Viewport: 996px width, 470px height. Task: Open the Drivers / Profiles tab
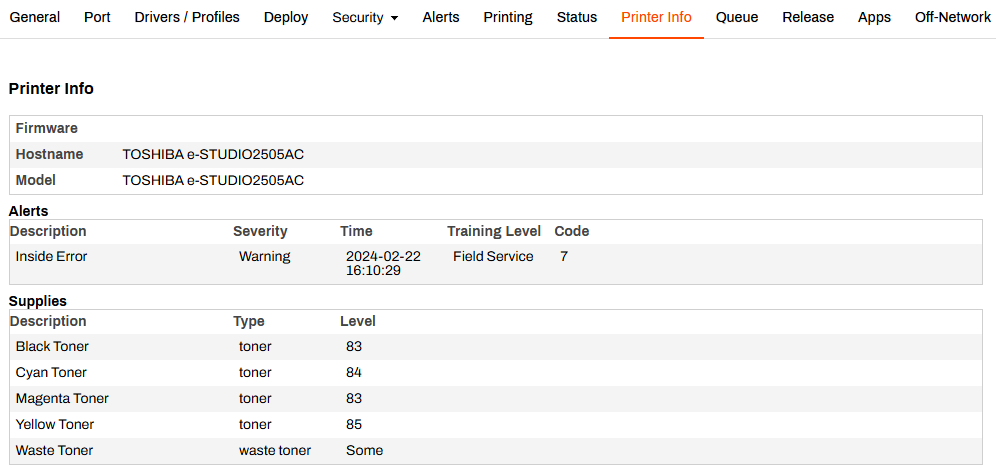tap(187, 18)
